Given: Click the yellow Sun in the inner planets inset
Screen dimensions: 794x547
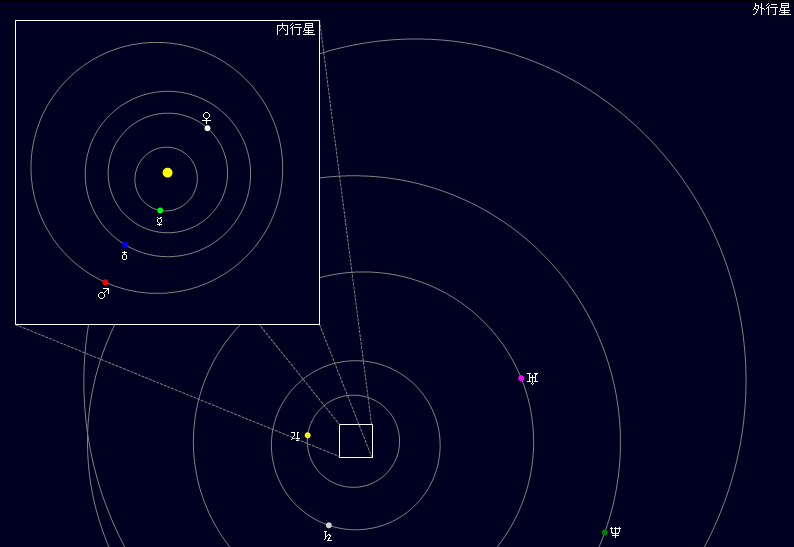Looking at the screenshot, I should point(168,173).
